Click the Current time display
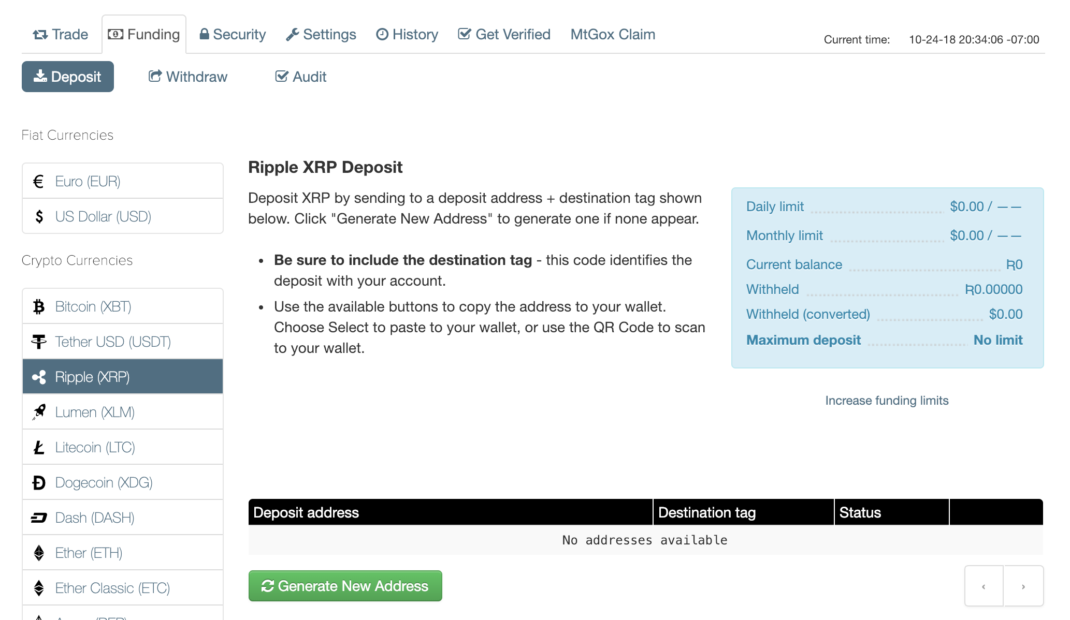 click(x=931, y=40)
